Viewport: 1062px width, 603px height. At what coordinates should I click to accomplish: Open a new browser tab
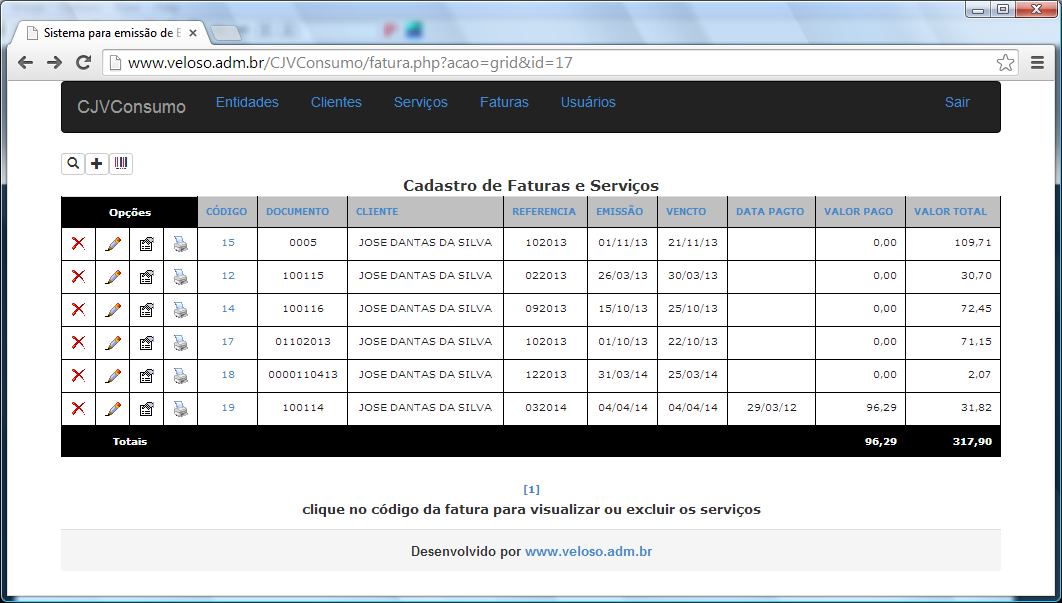(226, 33)
